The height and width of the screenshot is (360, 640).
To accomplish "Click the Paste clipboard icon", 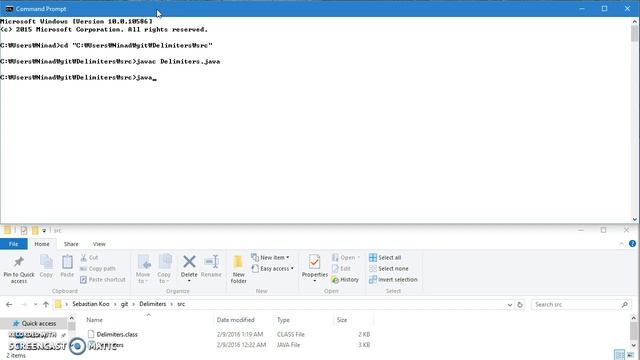I will [67, 262].
